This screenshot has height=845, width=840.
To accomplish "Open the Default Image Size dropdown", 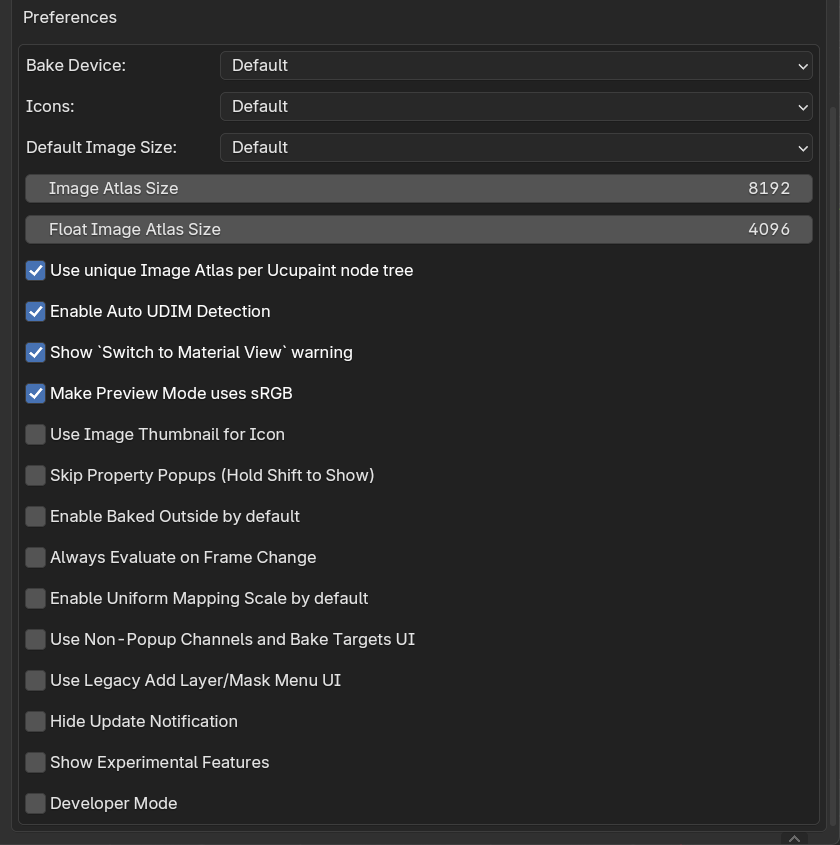I will [516, 148].
